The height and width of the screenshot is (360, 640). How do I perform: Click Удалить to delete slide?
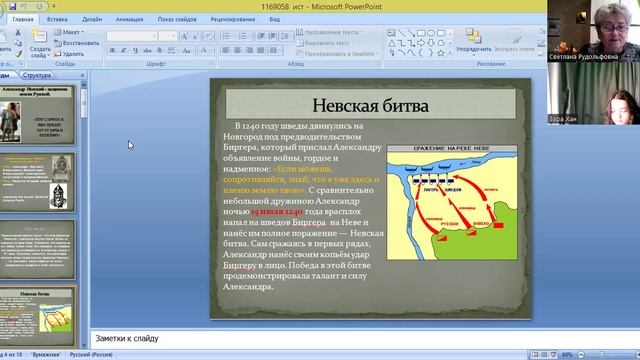point(69,53)
